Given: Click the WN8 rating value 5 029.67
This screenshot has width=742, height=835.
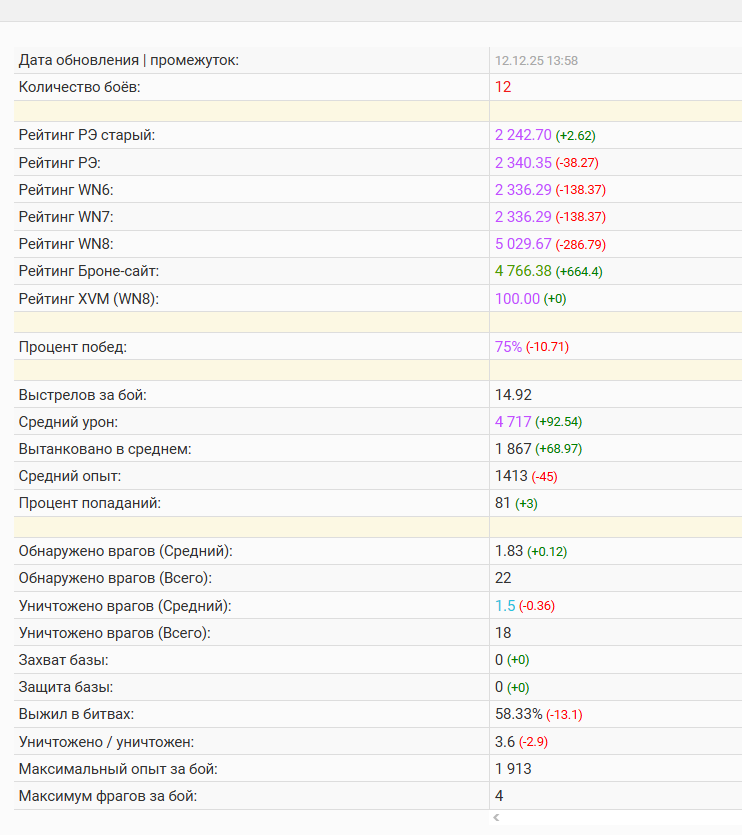Looking at the screenshot, I should (x=523, y=243).
